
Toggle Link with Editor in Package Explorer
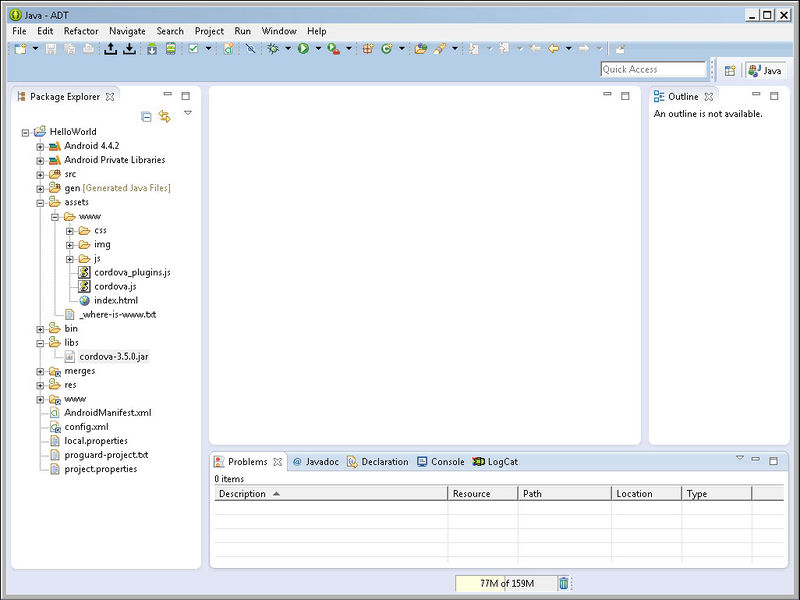tap(164, 116)
